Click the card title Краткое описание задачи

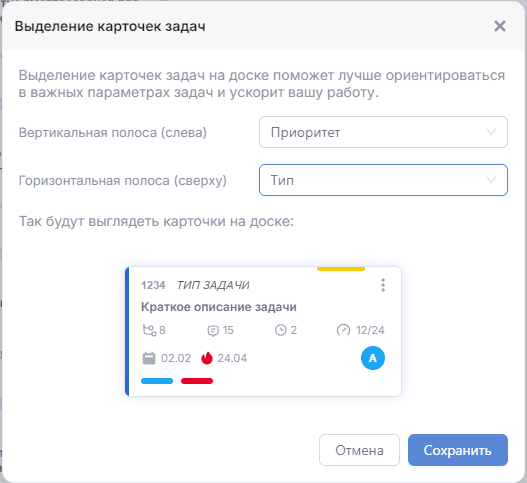pos(219,307)
